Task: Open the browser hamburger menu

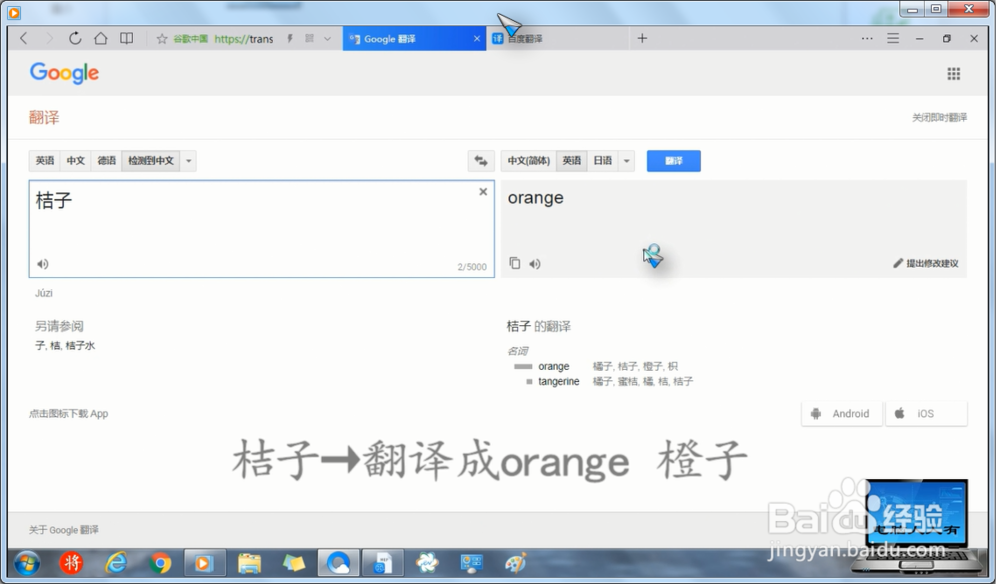Action: coord(893,38)
